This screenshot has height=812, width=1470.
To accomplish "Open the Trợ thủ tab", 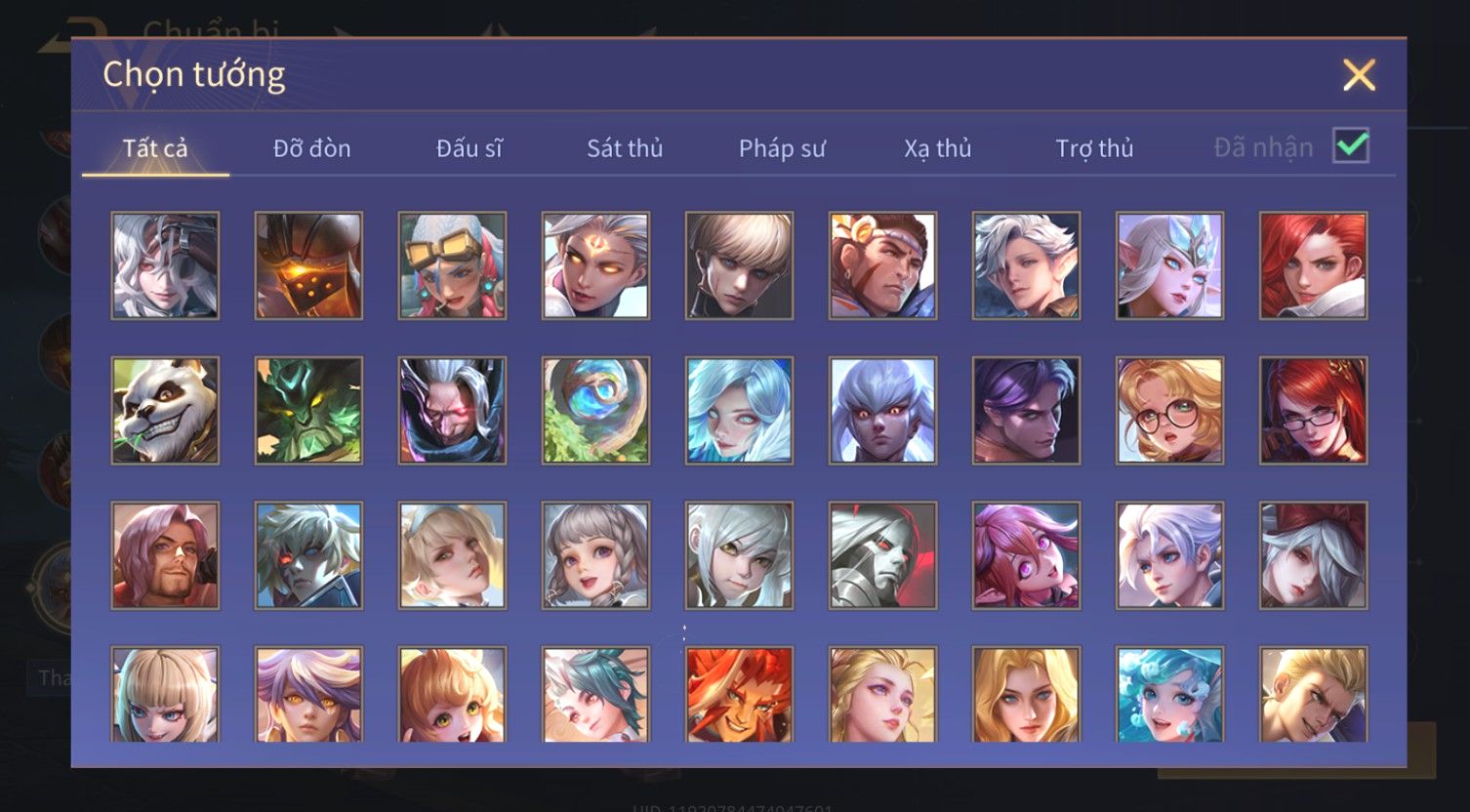I will tap(1094, 148).
